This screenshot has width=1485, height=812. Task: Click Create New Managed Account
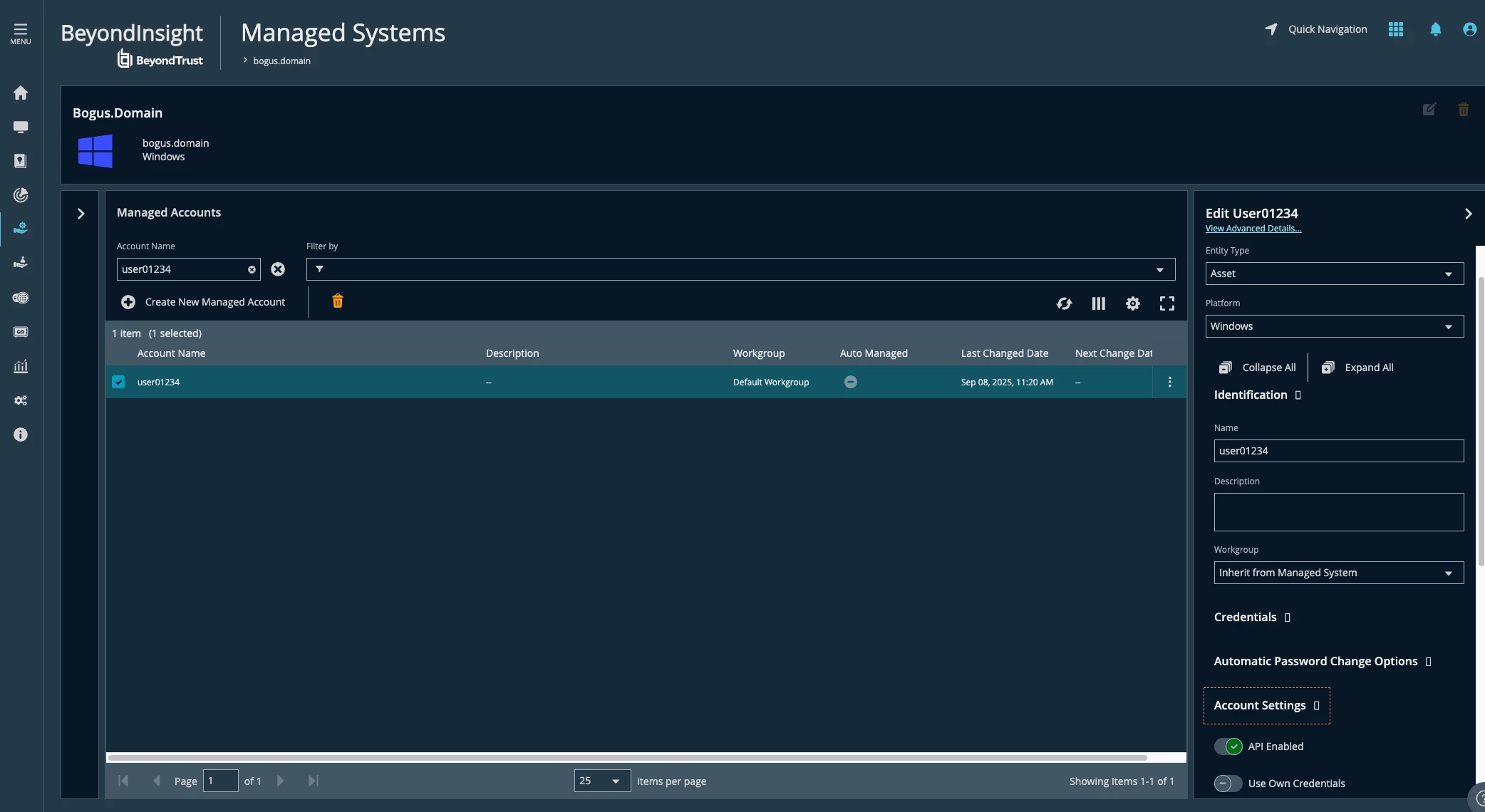pos(203,302)
